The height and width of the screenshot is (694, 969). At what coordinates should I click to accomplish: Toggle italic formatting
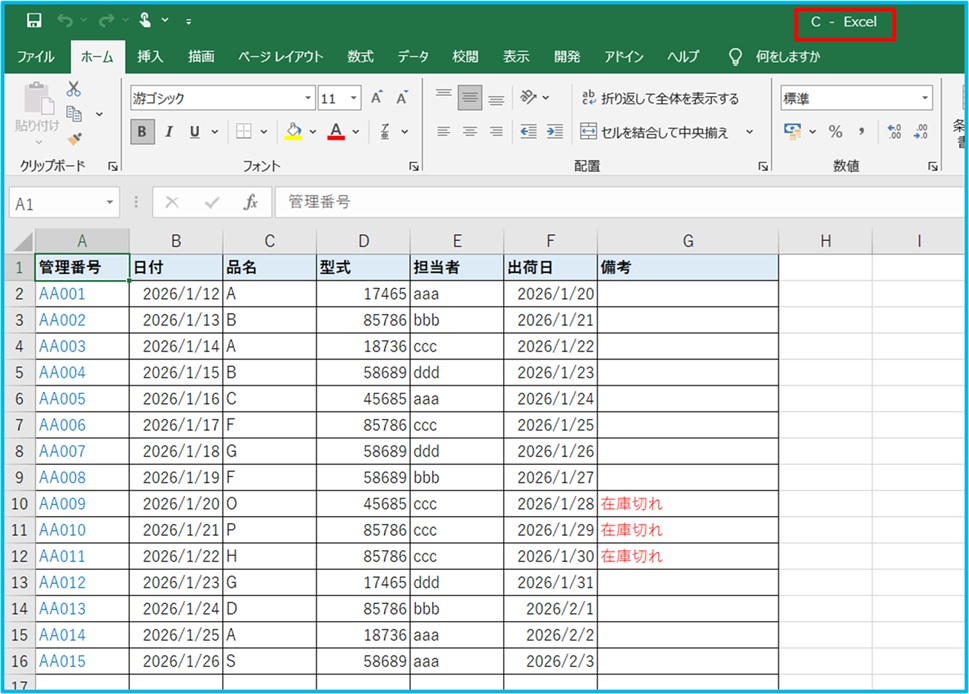tap(169, 131)
